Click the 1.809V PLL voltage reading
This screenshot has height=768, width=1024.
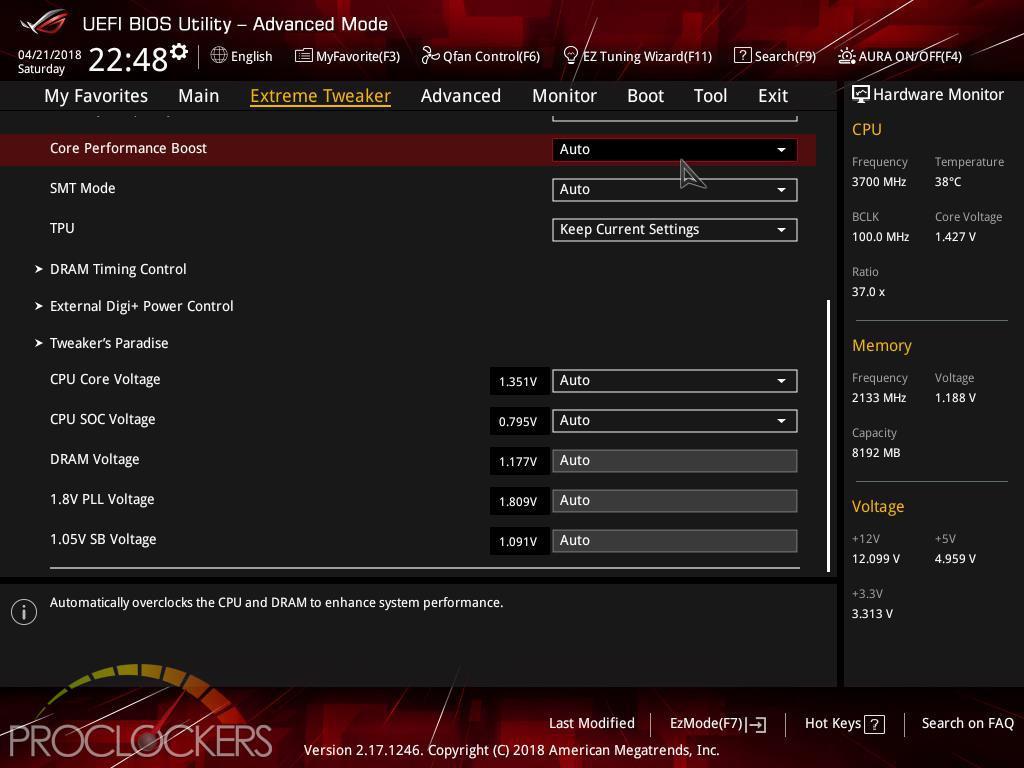tap(519, 502)
